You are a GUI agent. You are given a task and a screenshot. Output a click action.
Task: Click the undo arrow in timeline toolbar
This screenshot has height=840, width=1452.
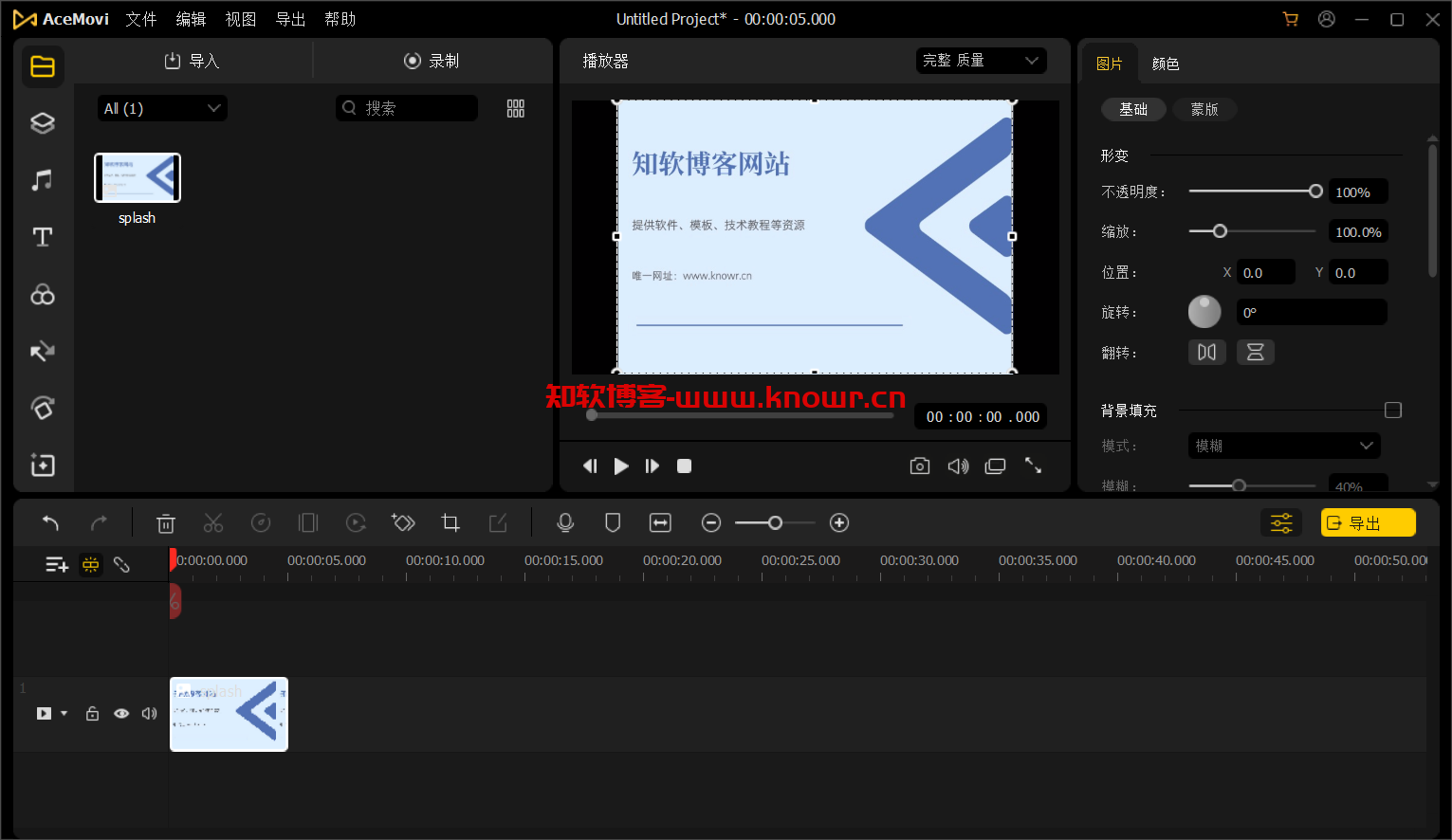coord(51,522)
